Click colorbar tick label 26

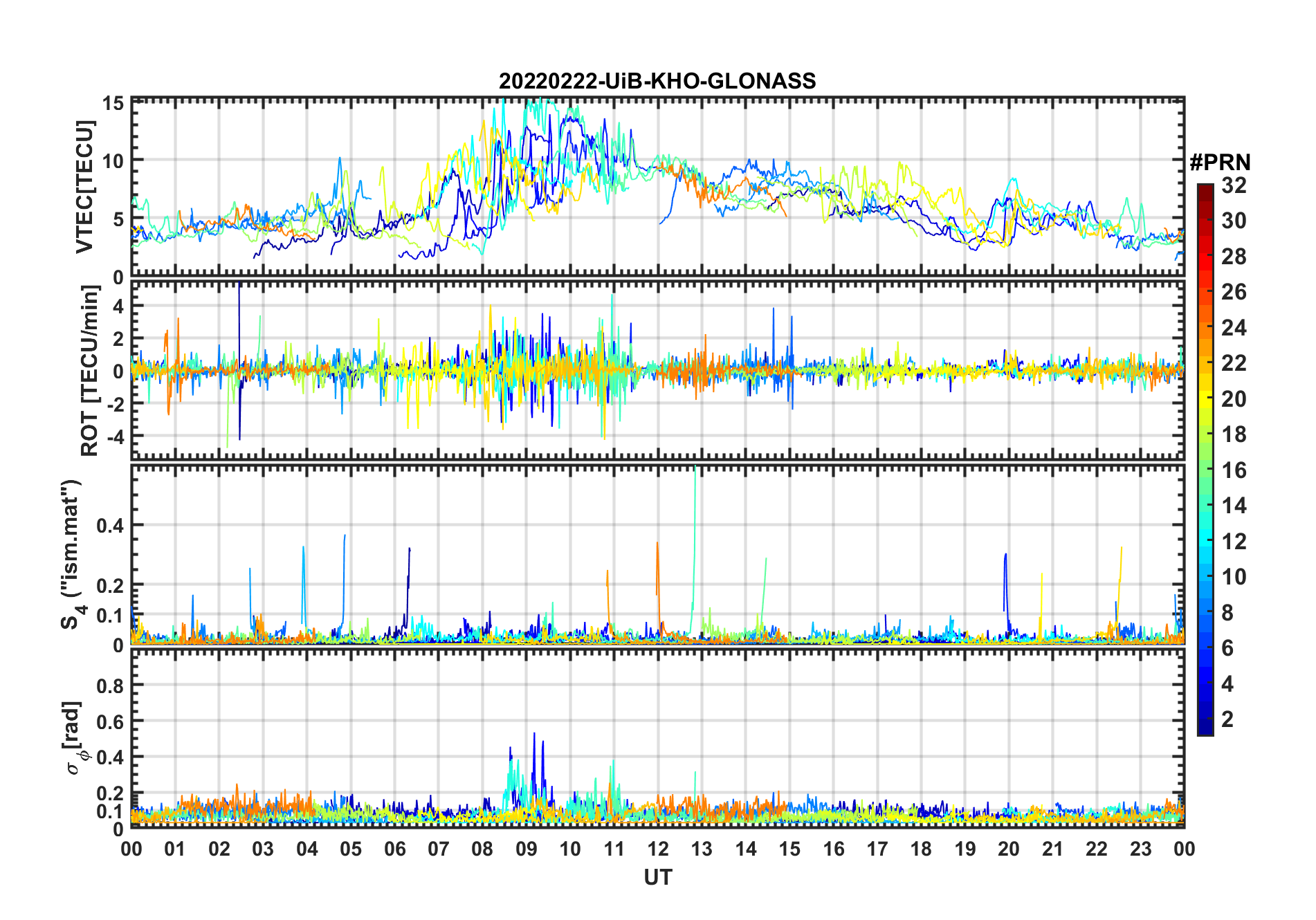tap(1234, 292)
